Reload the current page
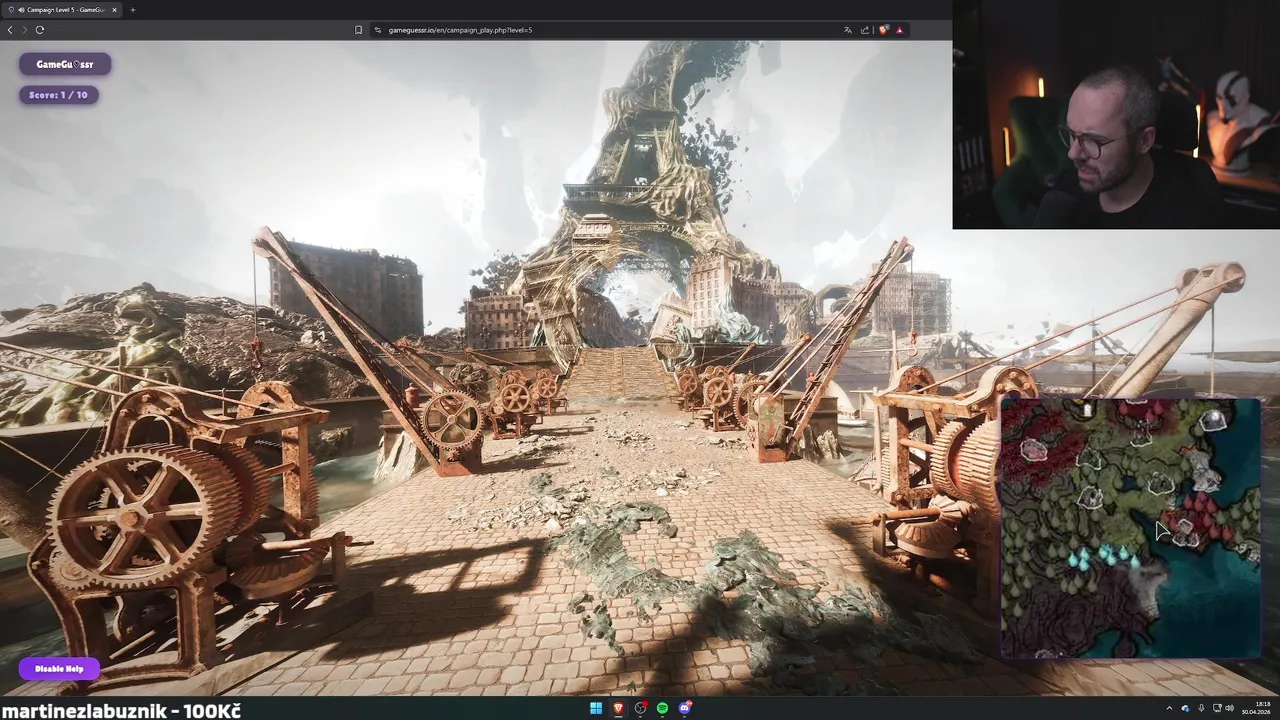Viewport: 1280px width, 720px height. (x=40, y=30)
